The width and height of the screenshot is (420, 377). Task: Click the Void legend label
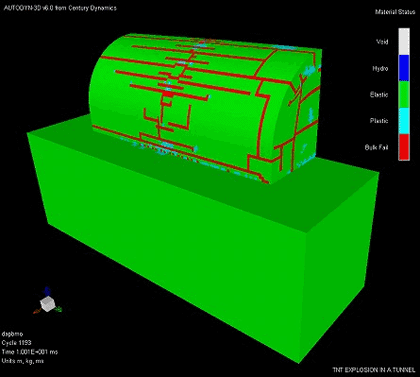pyautogui.click(x=382, y=42)
